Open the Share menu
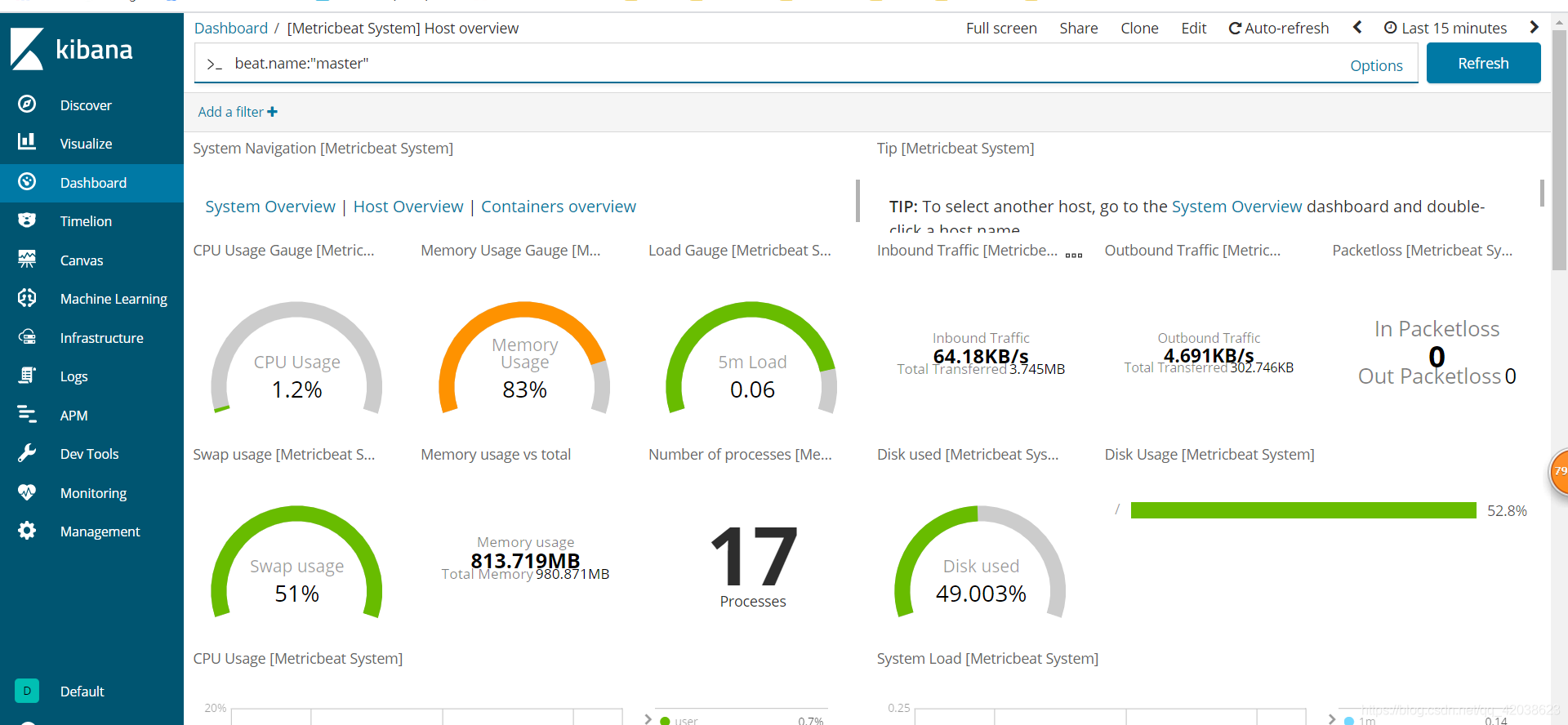1568x725 pixels. pyautogui.click(x=1078, y=29)
